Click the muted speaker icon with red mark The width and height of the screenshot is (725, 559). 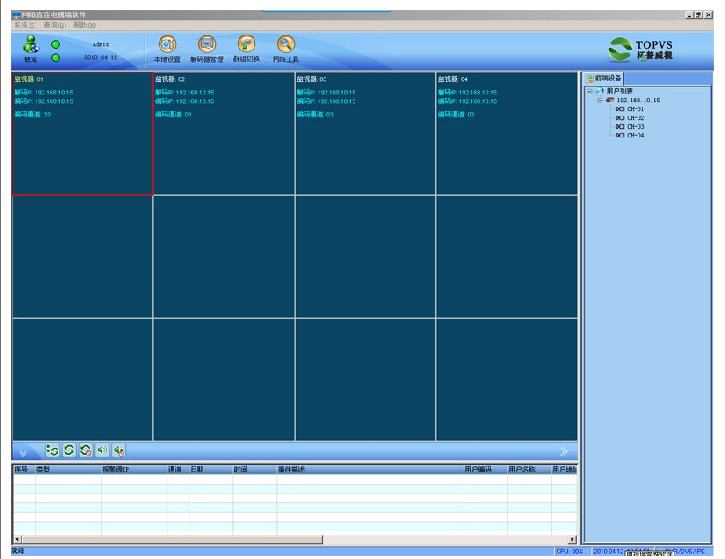pyautogui.click(x=119, y=452)
